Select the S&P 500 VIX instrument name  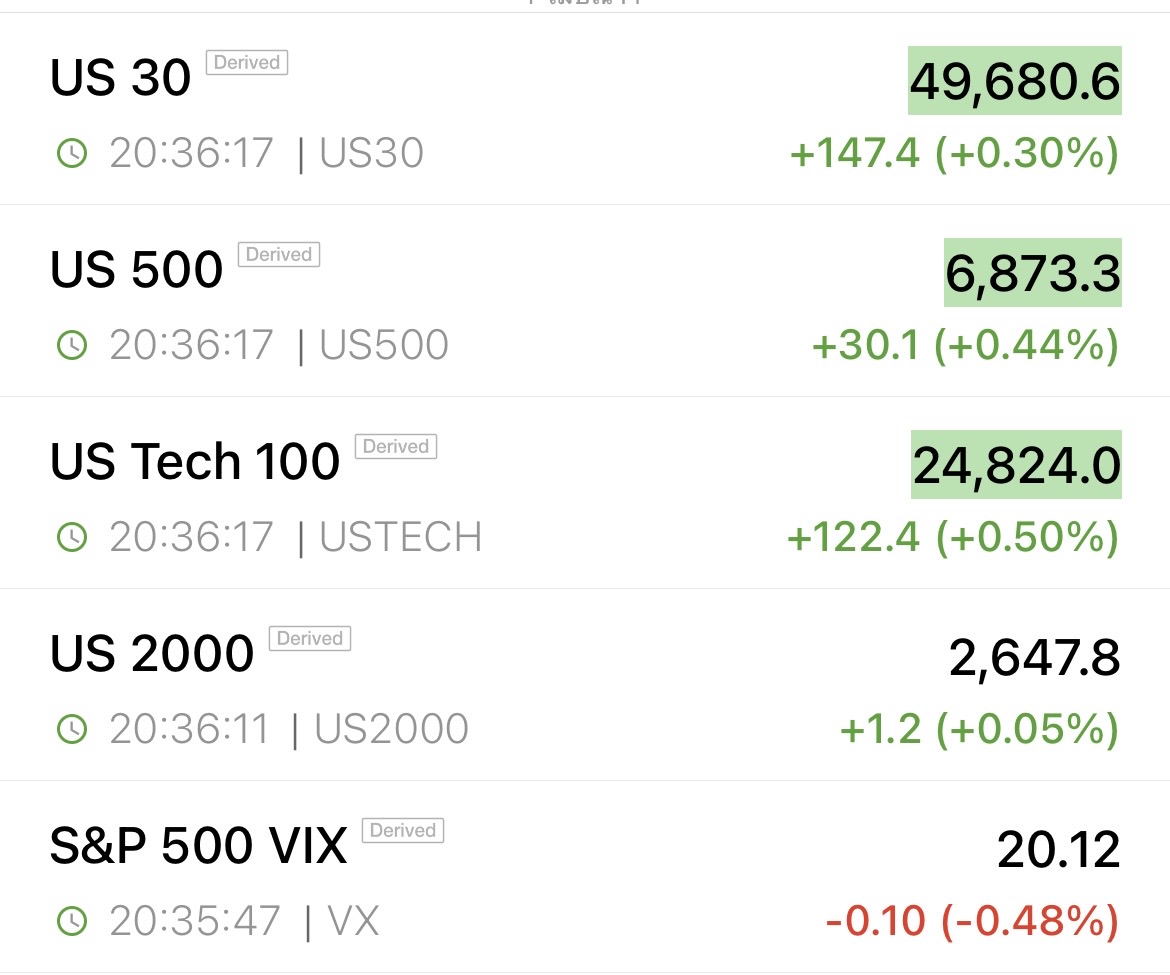[198, 846]
